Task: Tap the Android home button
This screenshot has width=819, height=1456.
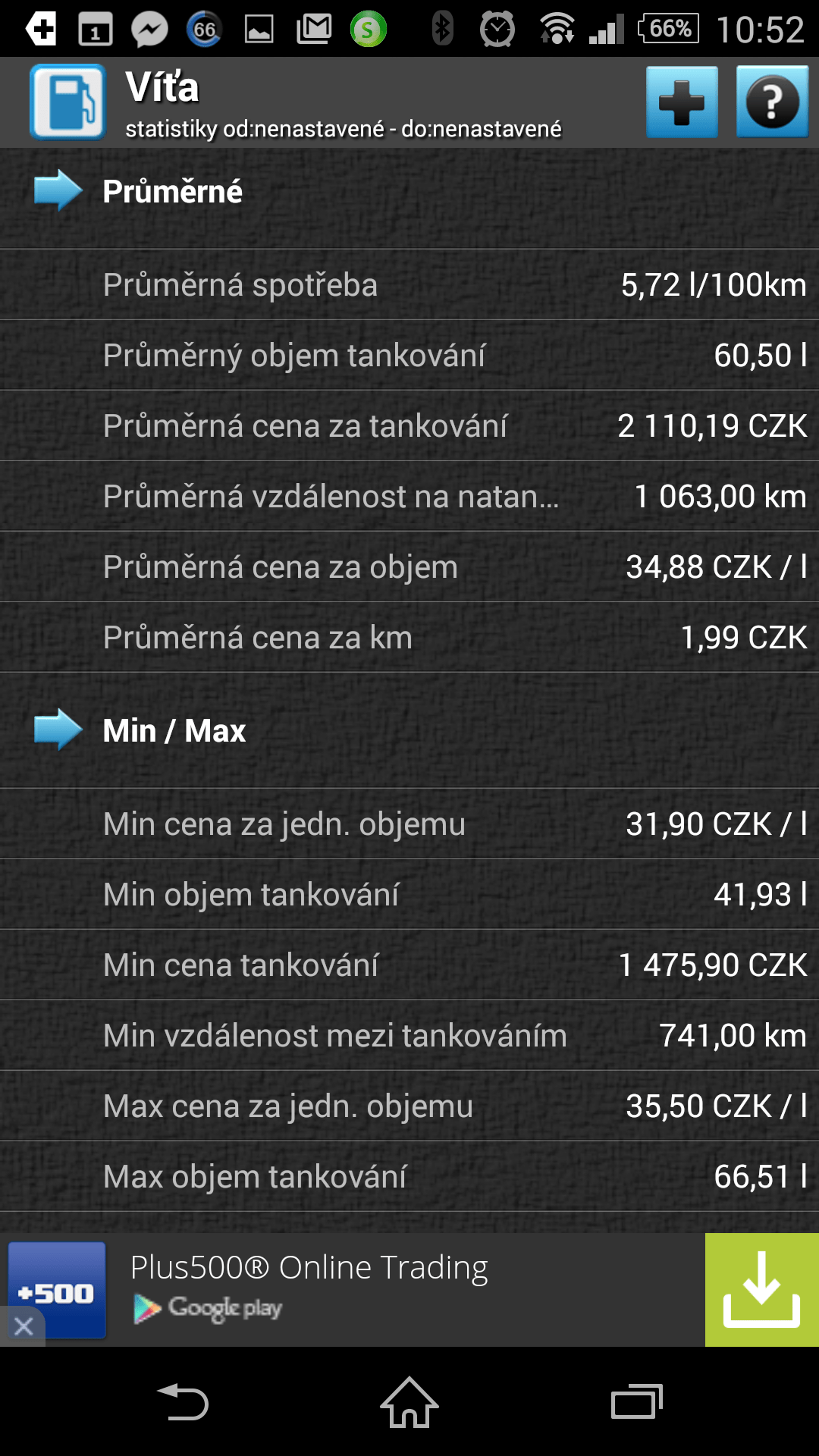Action: tap(409, 1402)
